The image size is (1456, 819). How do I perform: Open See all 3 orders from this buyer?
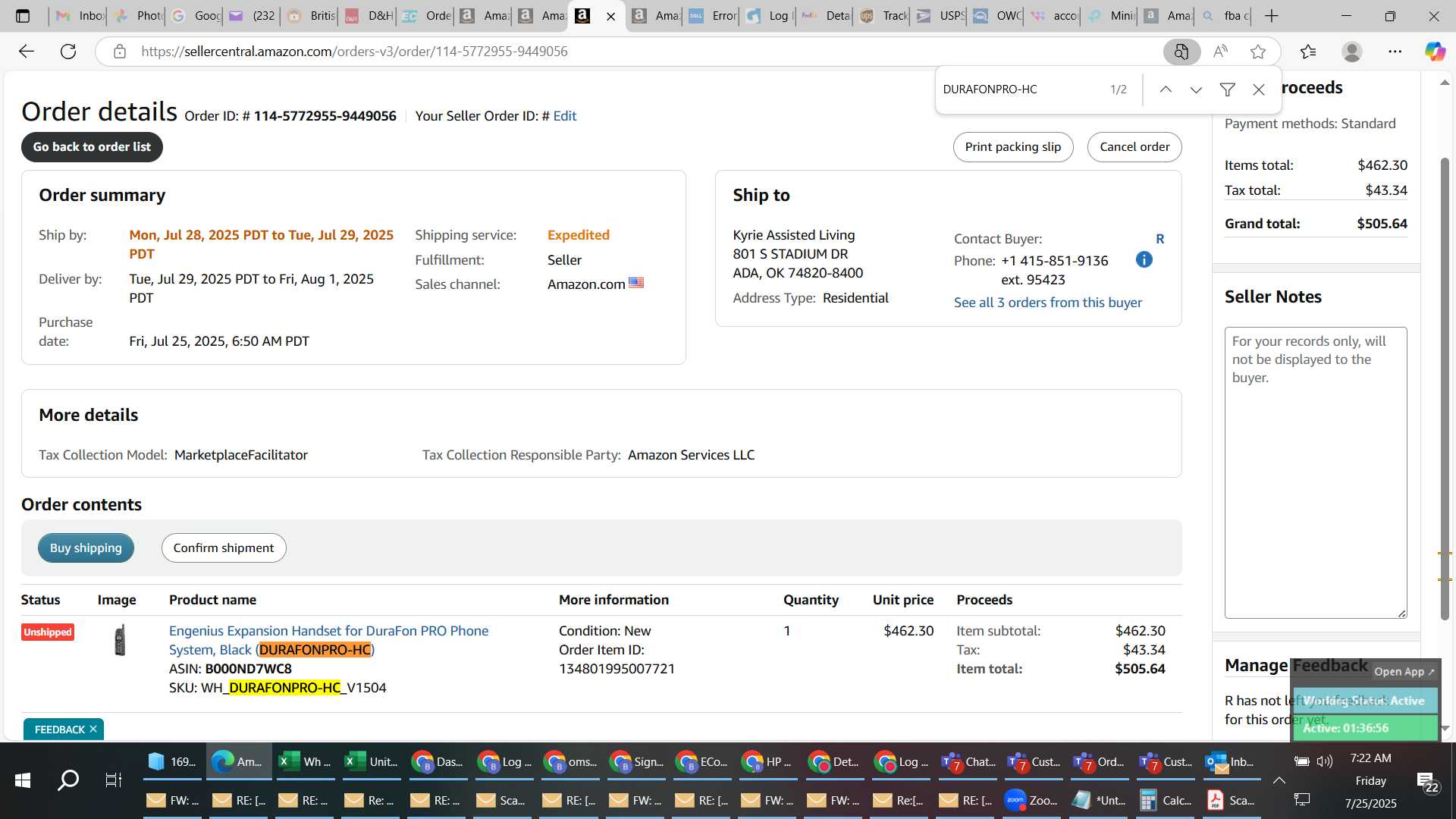point(1047,303)
